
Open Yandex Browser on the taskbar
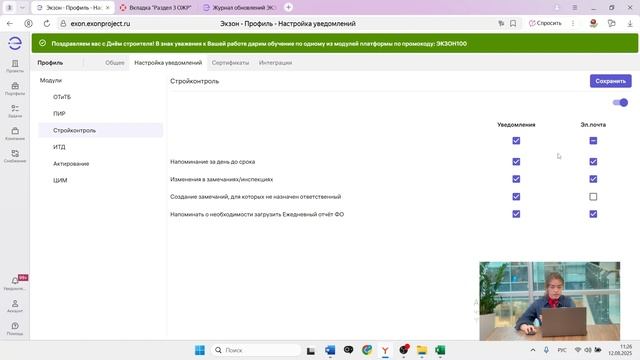[x=385, y=350]
